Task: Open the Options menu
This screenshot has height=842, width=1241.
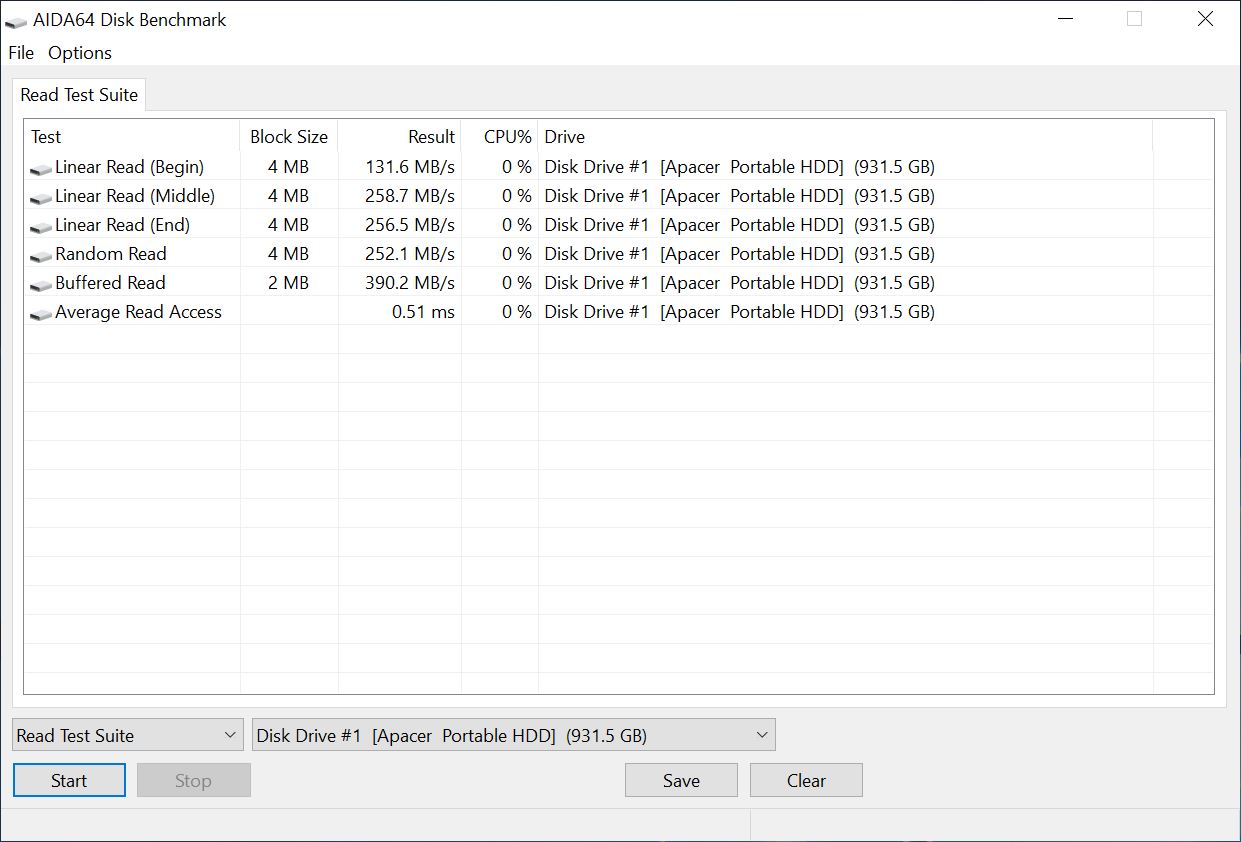Action: click(x=80, y=53)
